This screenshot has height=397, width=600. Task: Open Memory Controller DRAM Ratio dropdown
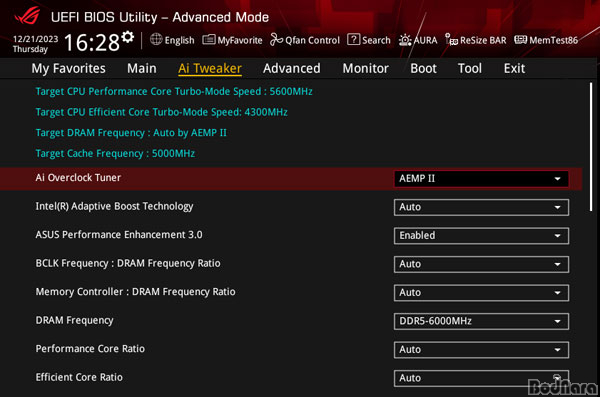click(x=481, y=292)
